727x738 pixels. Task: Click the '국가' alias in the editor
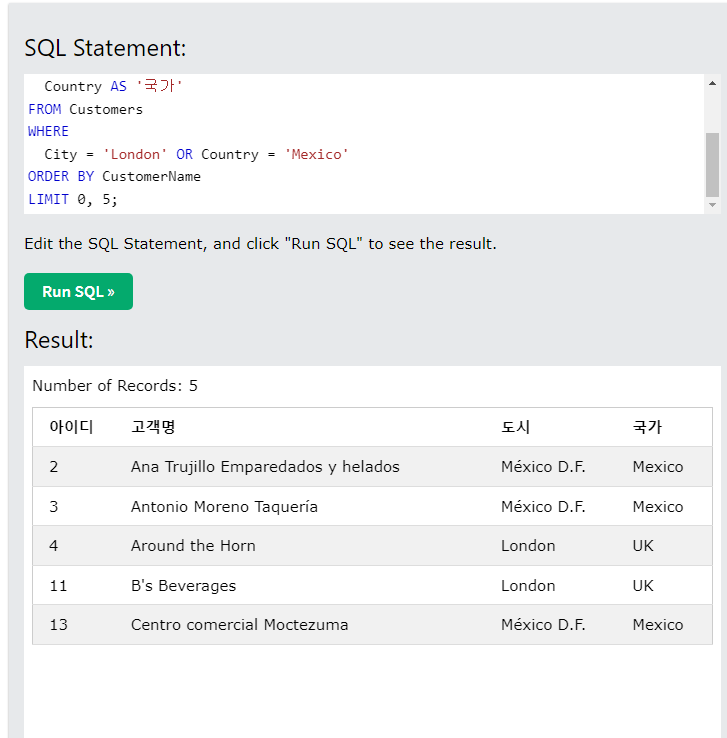(159, 86)
